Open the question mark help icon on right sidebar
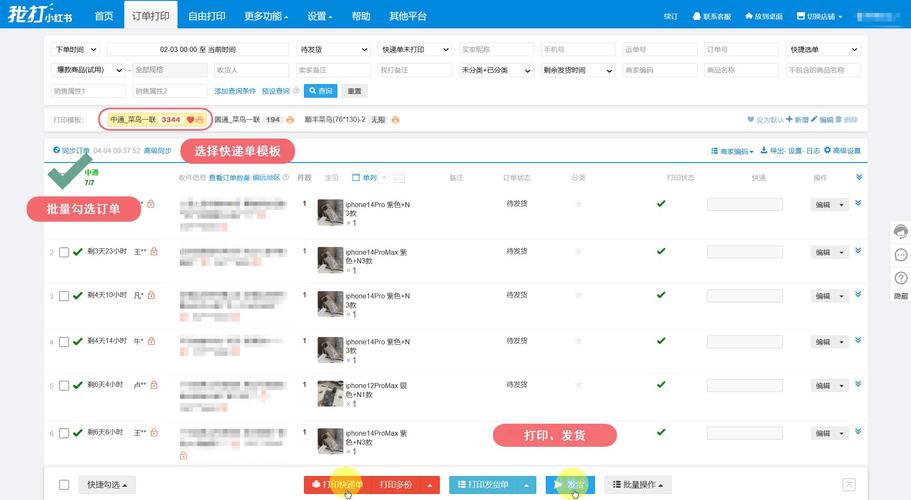 [901, 278]
